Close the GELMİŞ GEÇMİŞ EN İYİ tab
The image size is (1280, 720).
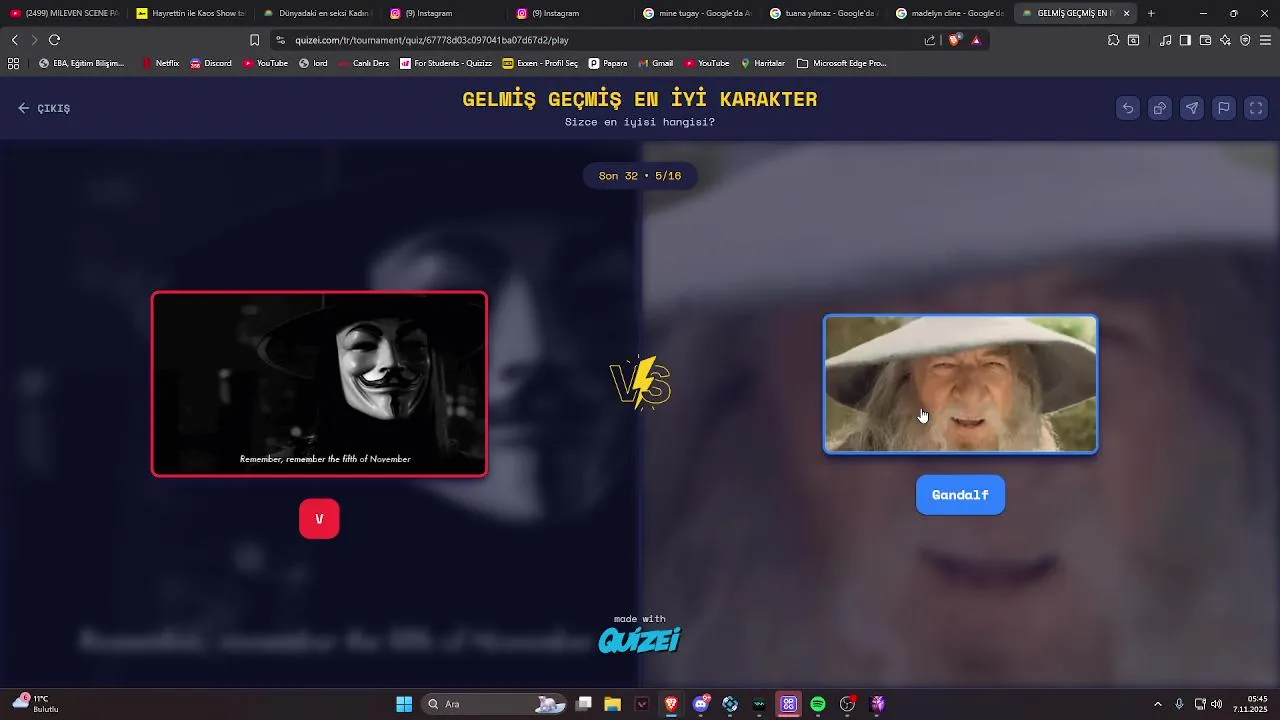1126,13
